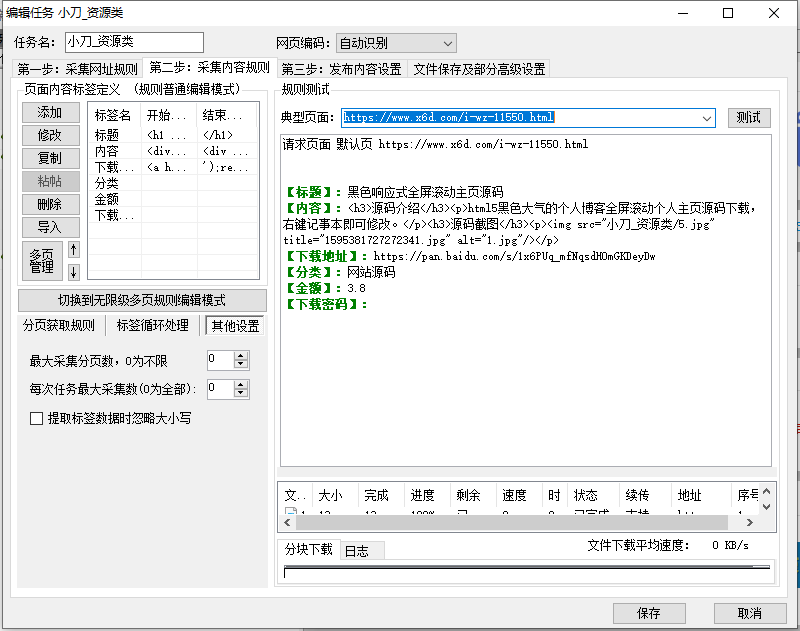Click the move-up arrow beside 多页管理
This screenshot has width=800, height=631.
pyautogui.click(x=73, y=249)
